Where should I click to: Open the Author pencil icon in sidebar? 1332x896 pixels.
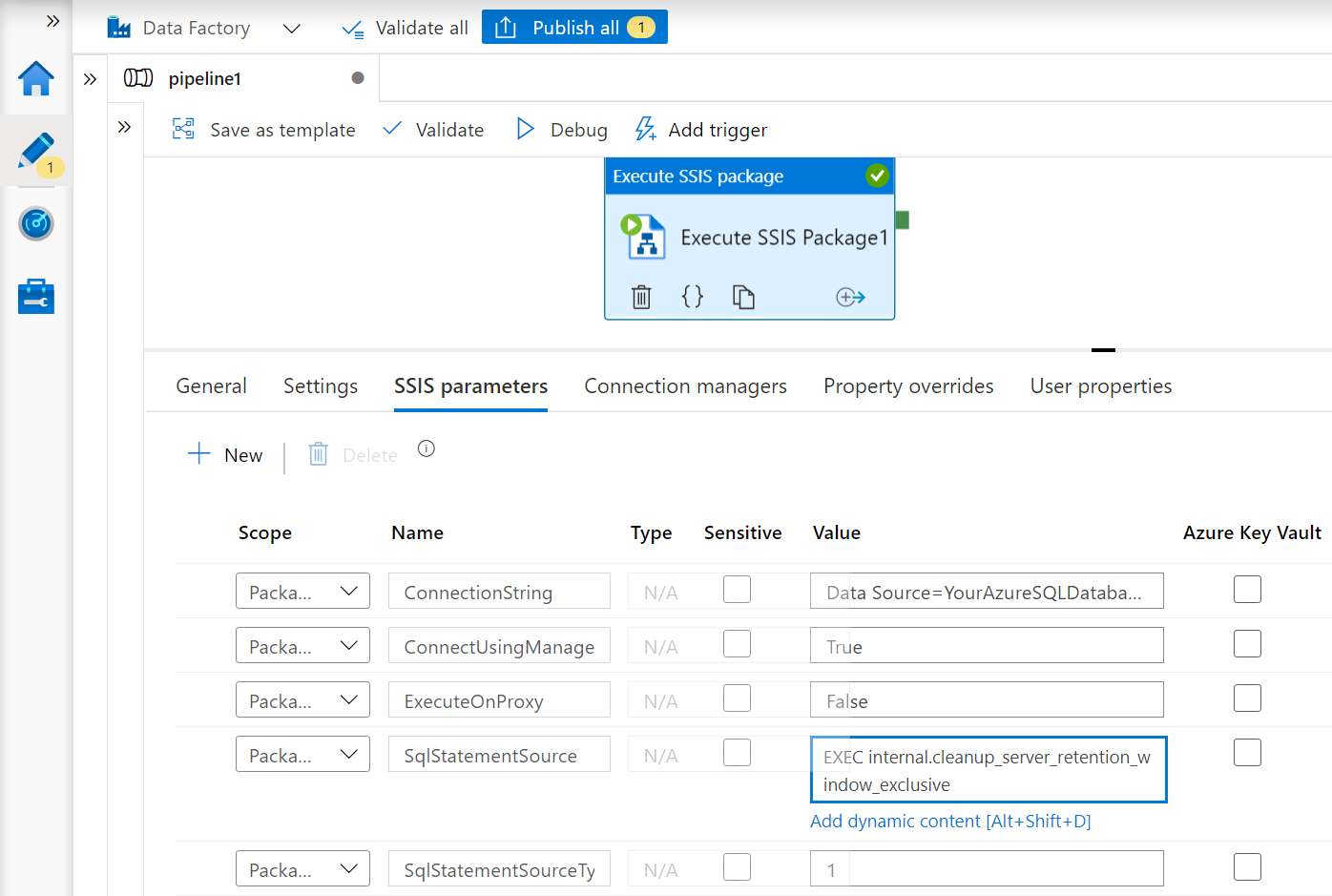tap(36, 151)
